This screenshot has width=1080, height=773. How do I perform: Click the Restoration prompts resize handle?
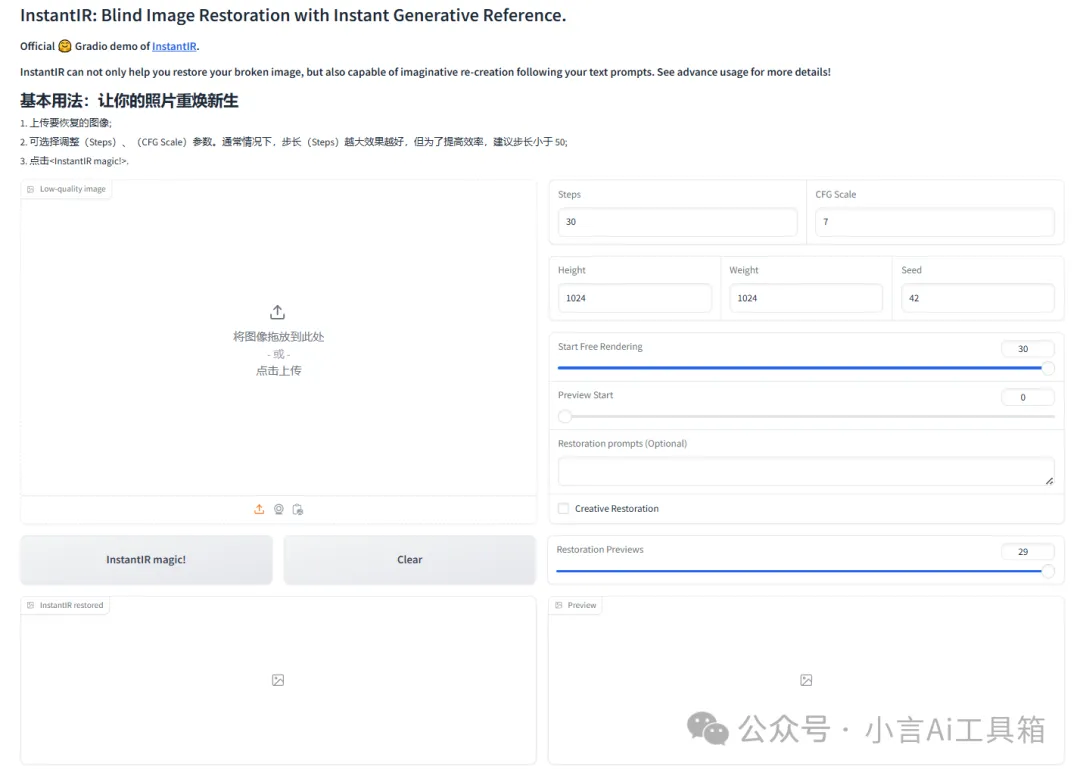(1049, 481)
